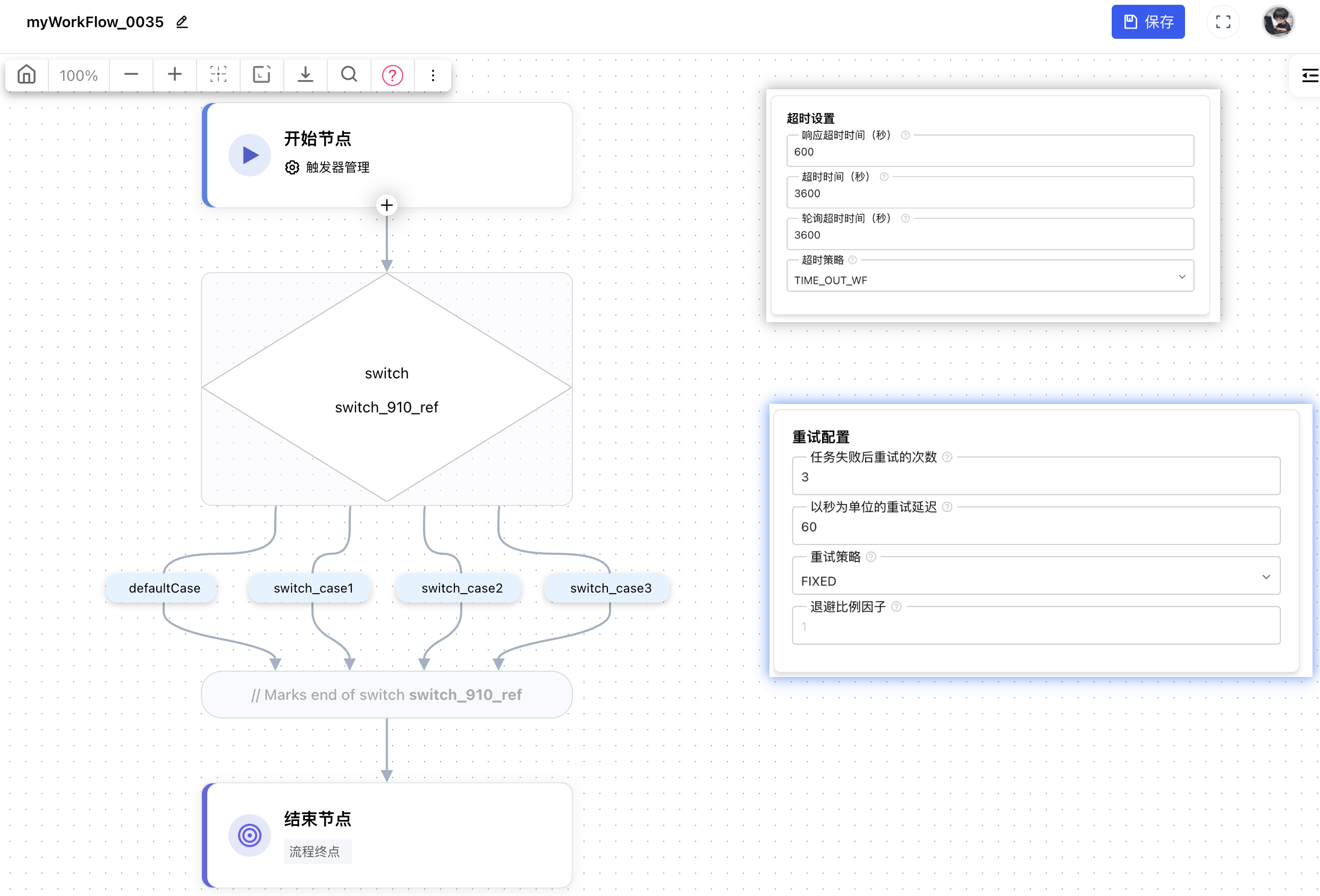
Task: Click the 100% zoom level indicator
Action: [x=79, y=75]
